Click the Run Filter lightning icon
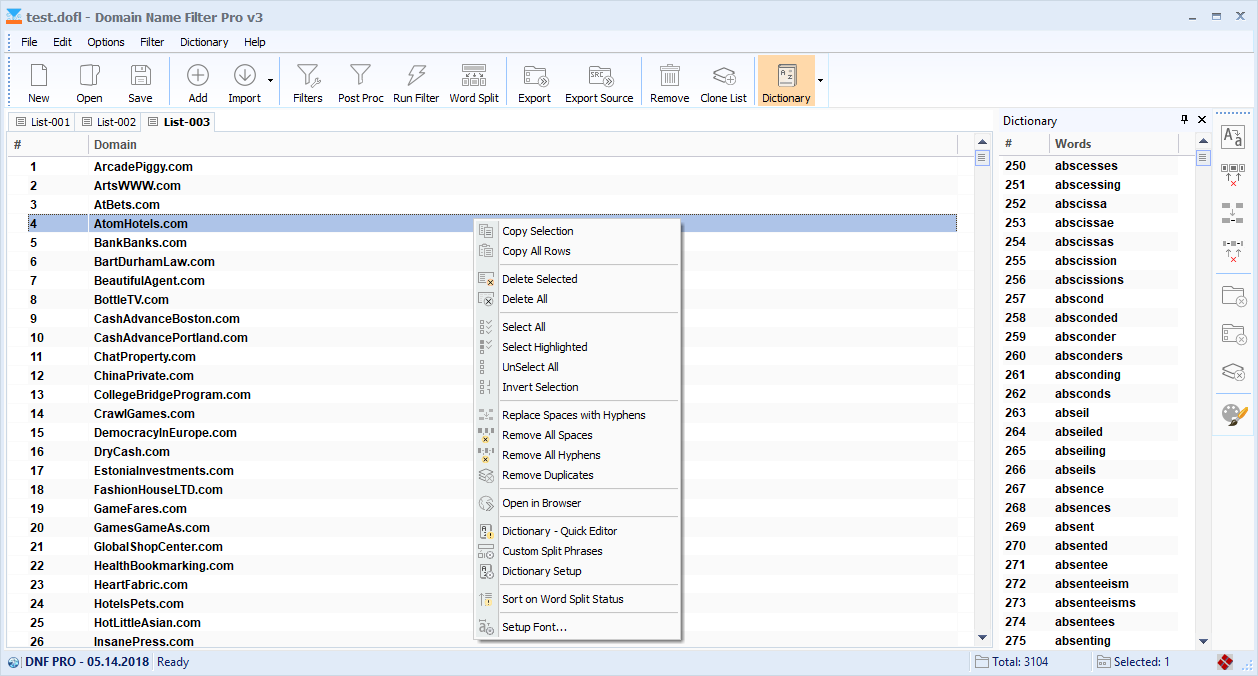Screen dimensions: 1258x676 coord(416,81)
